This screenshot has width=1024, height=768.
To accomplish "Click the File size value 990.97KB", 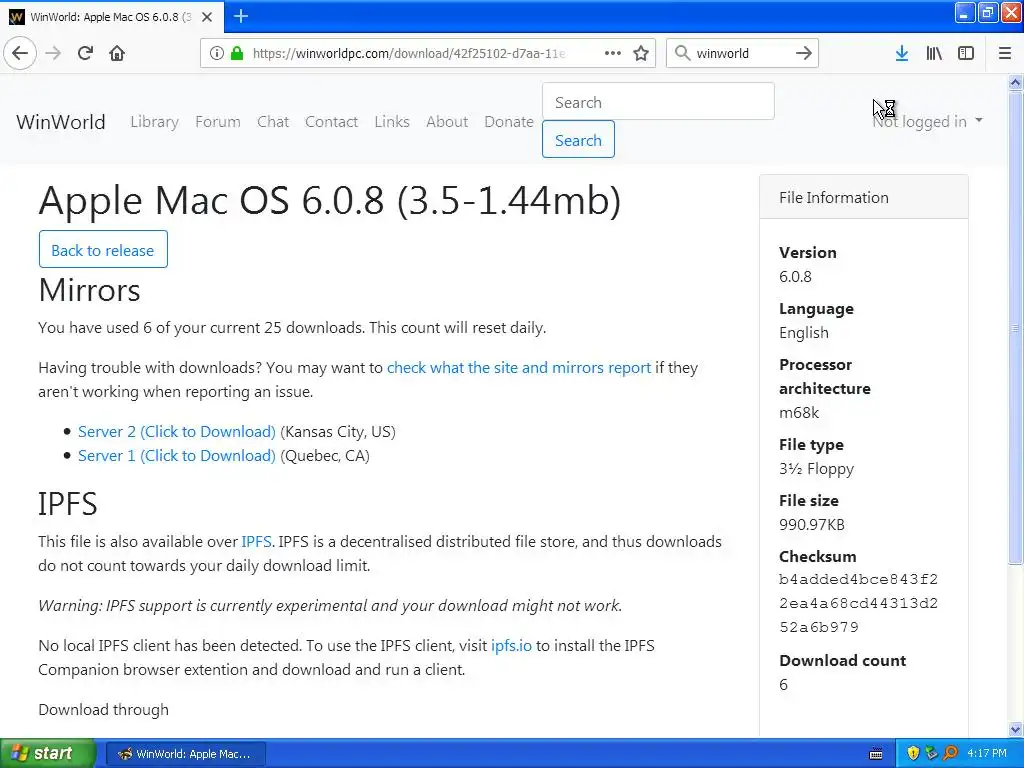I will click(812, 524).
